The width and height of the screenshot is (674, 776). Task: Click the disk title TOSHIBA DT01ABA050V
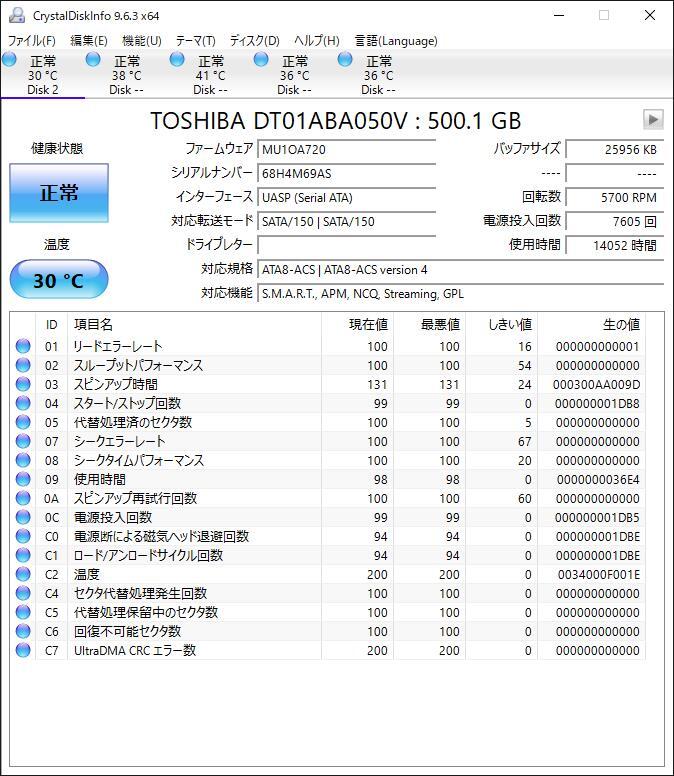pos(336,120)
